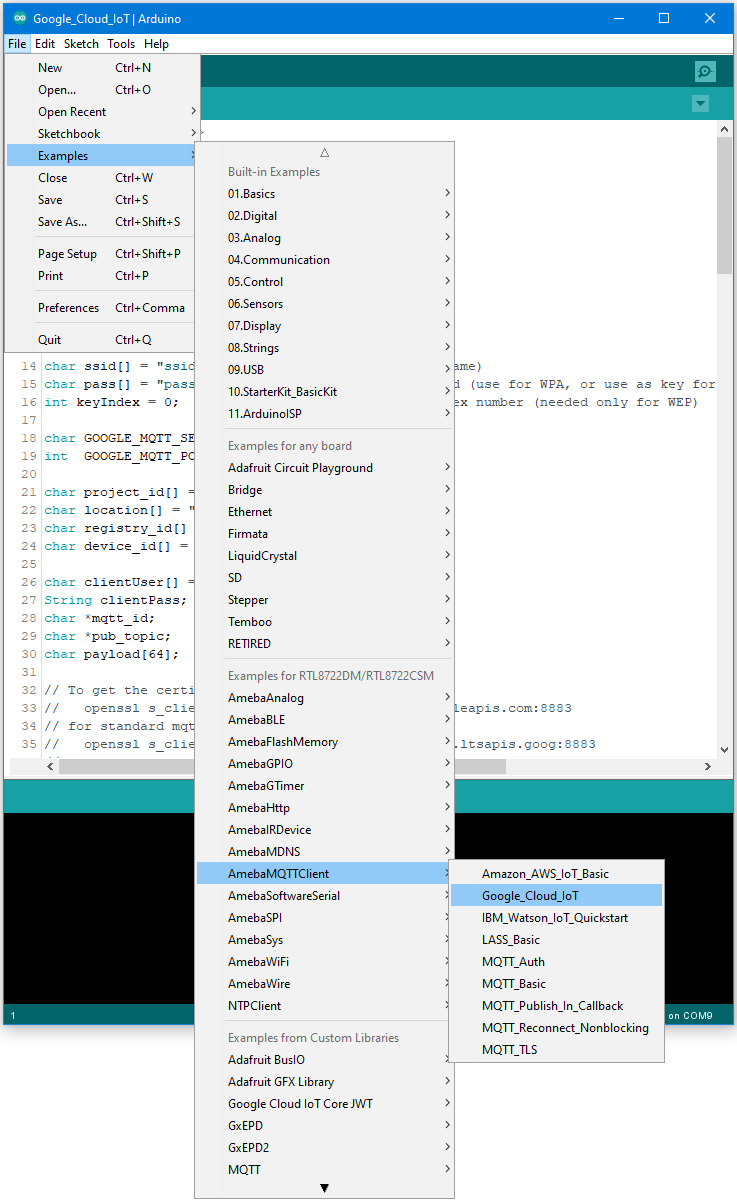Choose Close from the File menu
The height and width of the screenshot is (1202, 737).
click(102, 178)
